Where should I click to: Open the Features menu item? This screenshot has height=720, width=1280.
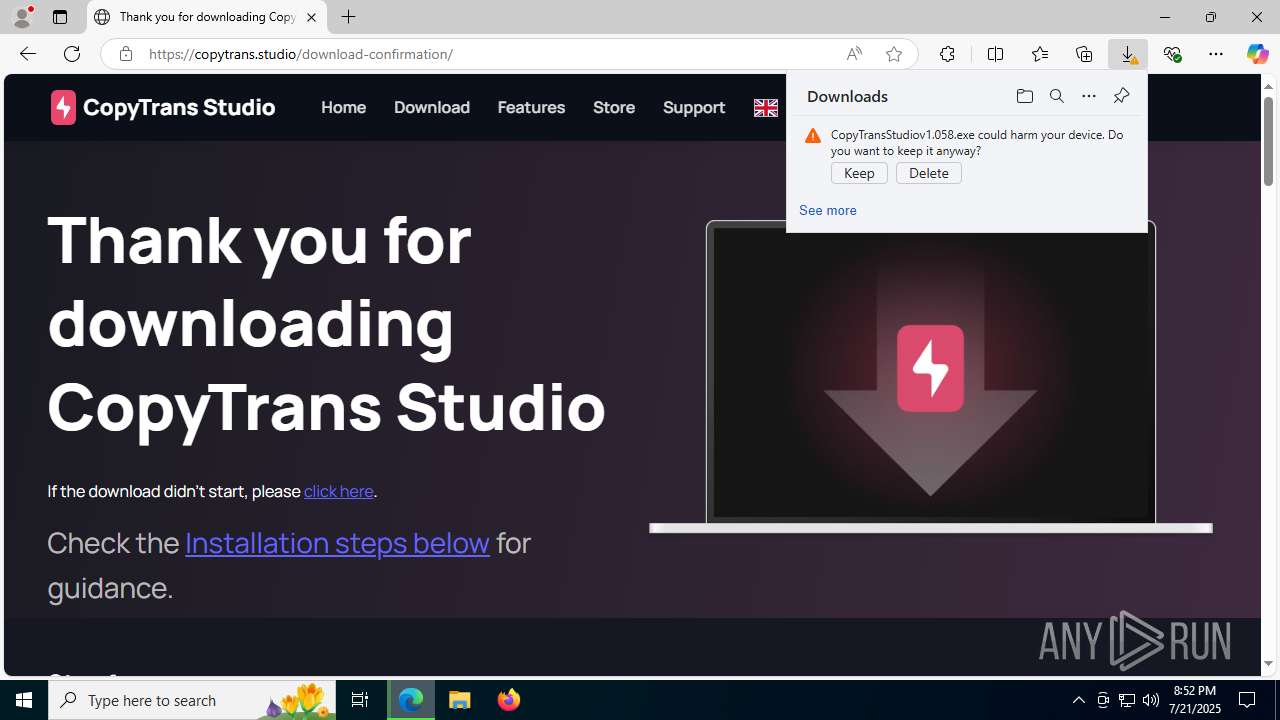point(531,107)
